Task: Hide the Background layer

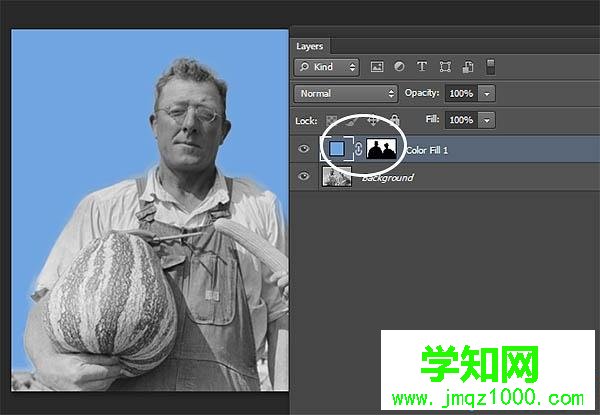Action: tap(304, 176)
